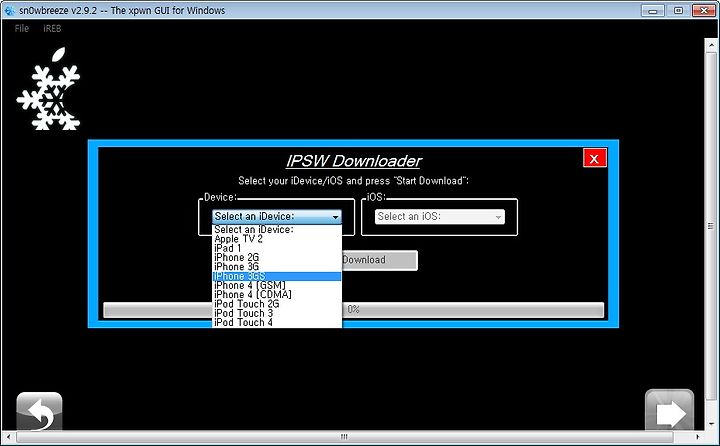Choose iPad 1 from device list
The image size is (720, 446).
click(x=277, y=248)
